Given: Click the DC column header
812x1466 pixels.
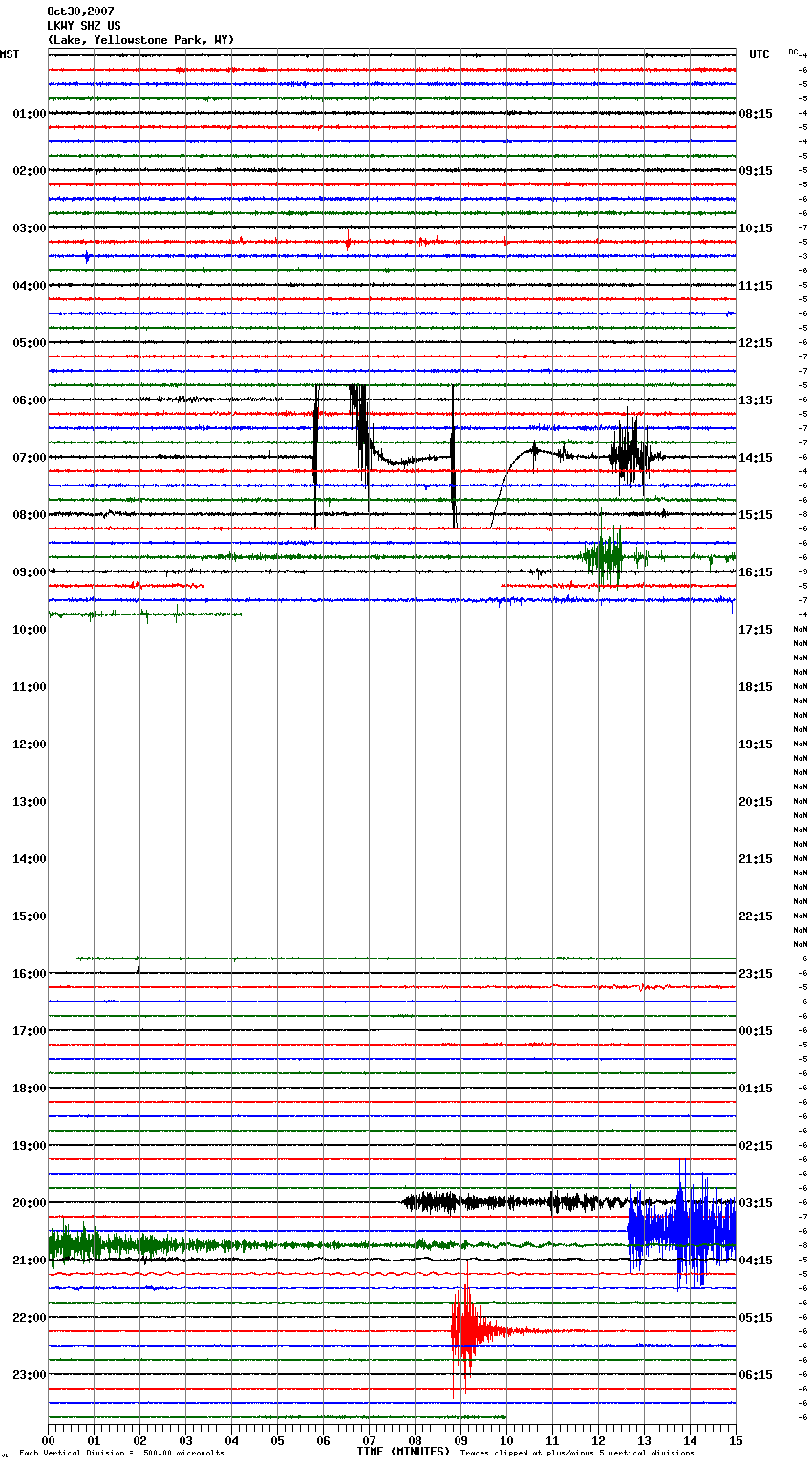Looking at the screenshot, I should tap(793, 52).
